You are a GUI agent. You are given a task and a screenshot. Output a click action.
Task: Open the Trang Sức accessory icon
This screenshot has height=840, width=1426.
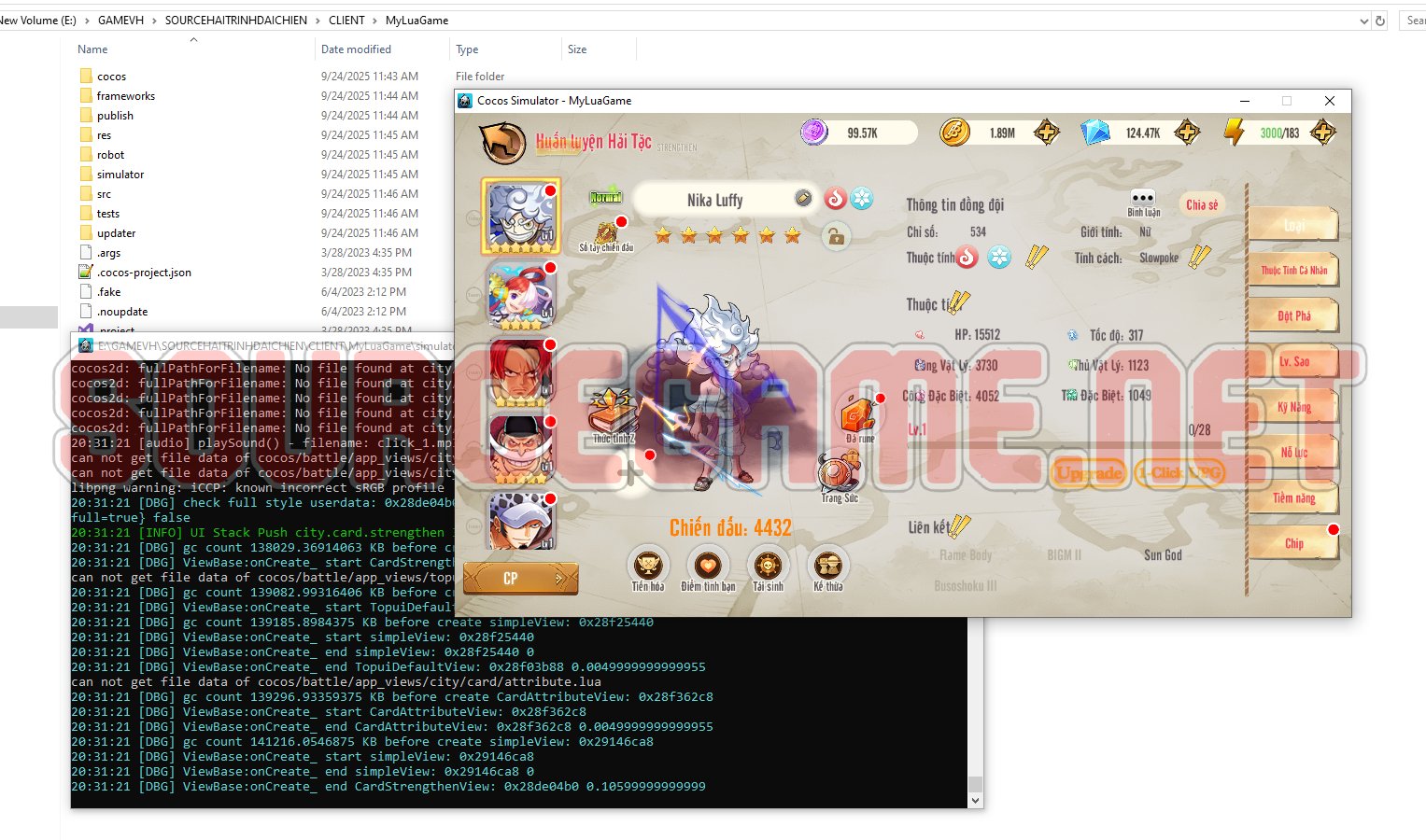click(839, 473)
